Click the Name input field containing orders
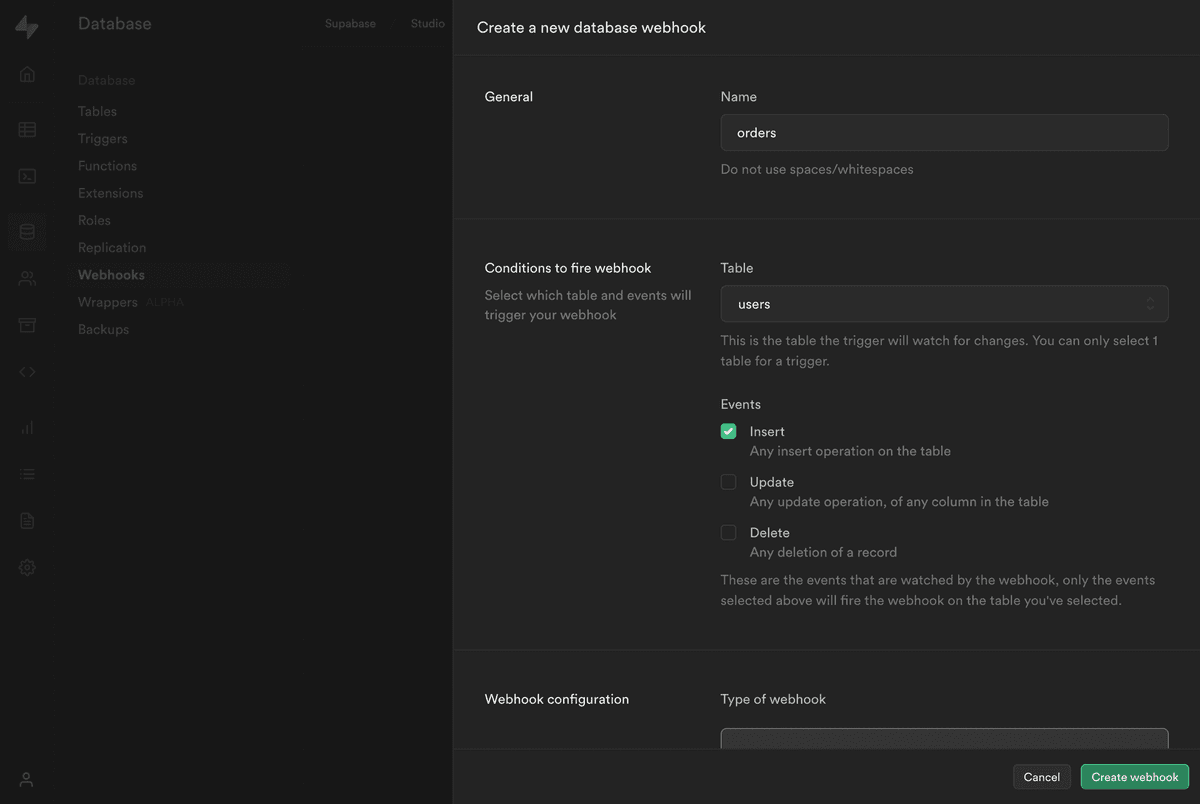The width and height of the screenshot is (1200, 804). [x=944, y=132]
